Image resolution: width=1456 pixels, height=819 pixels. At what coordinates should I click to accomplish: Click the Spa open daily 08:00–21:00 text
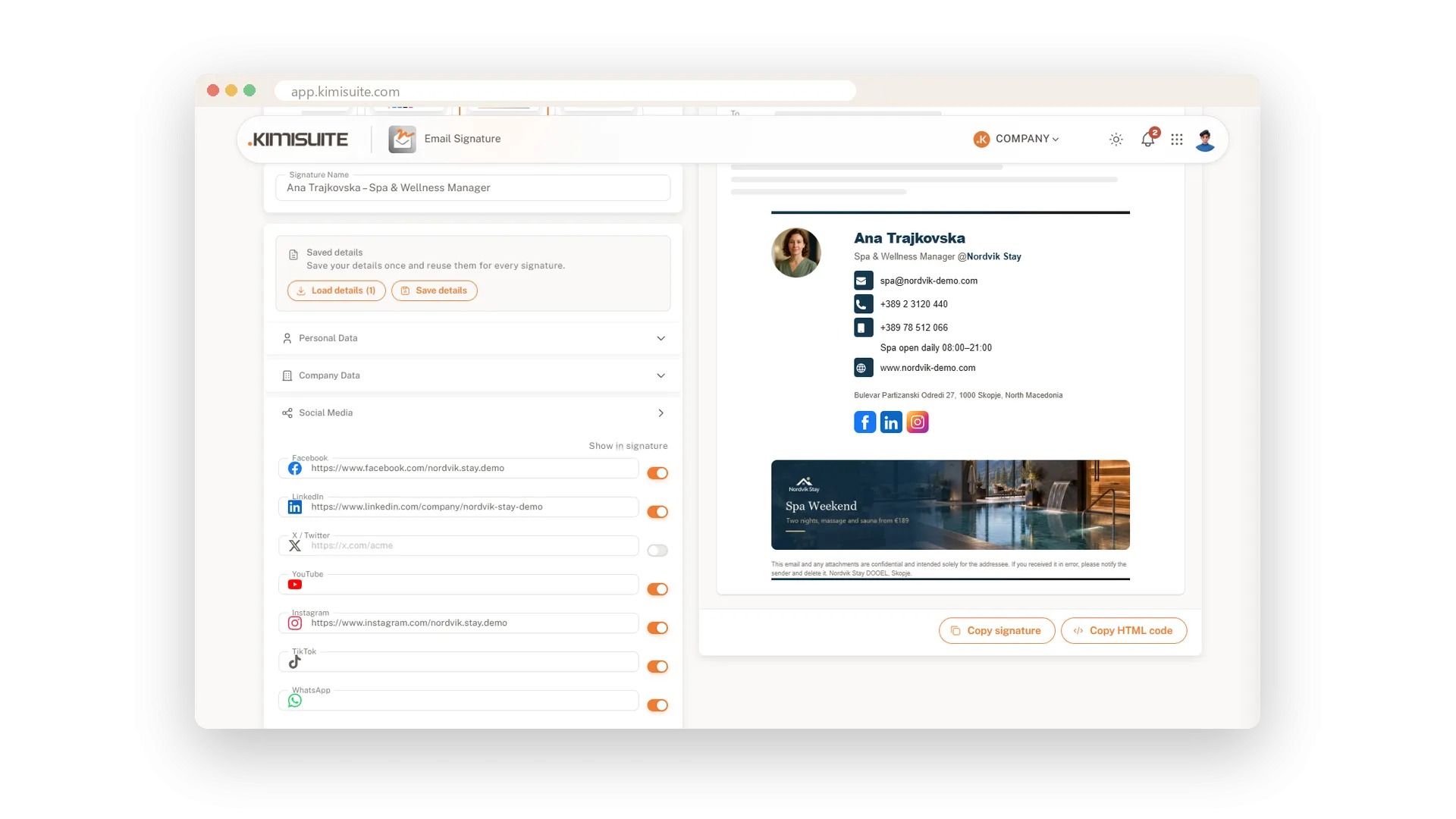[x=936, y=348]
